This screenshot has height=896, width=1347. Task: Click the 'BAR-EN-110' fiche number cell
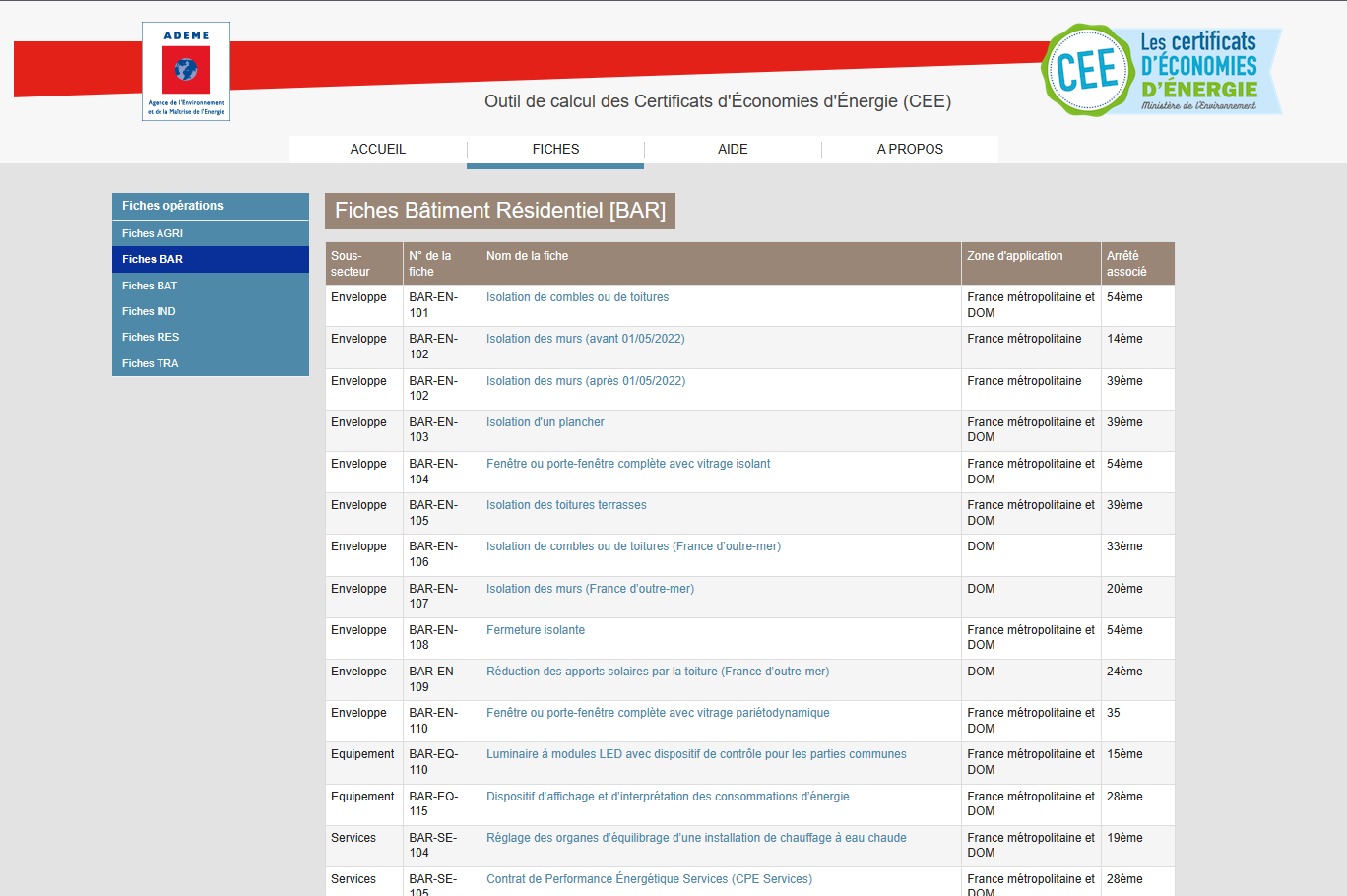click(x=442, y=721)
